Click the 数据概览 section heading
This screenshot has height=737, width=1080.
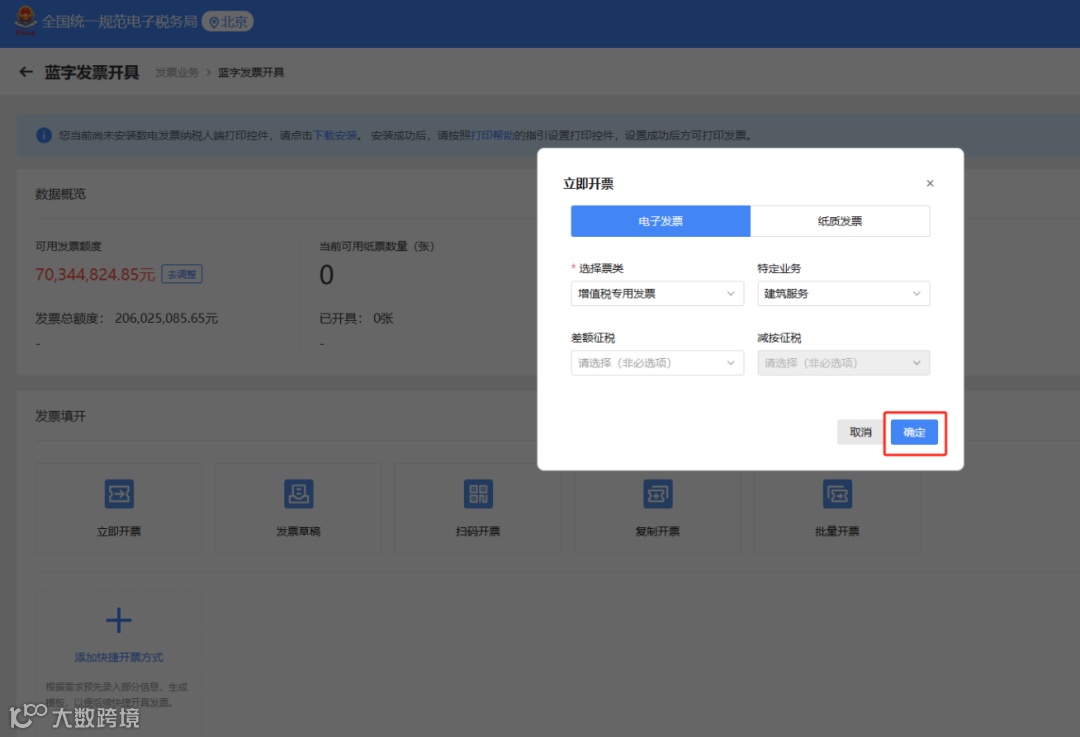coord(61,194)
